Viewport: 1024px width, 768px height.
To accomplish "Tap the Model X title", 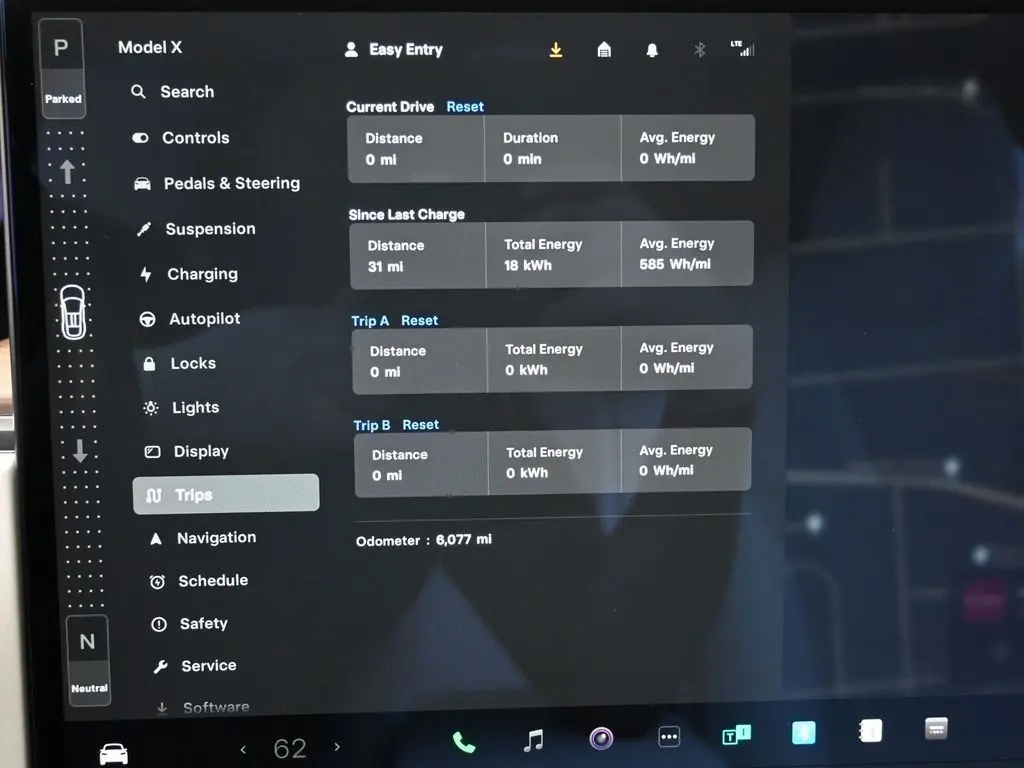I will pos(150,47).
